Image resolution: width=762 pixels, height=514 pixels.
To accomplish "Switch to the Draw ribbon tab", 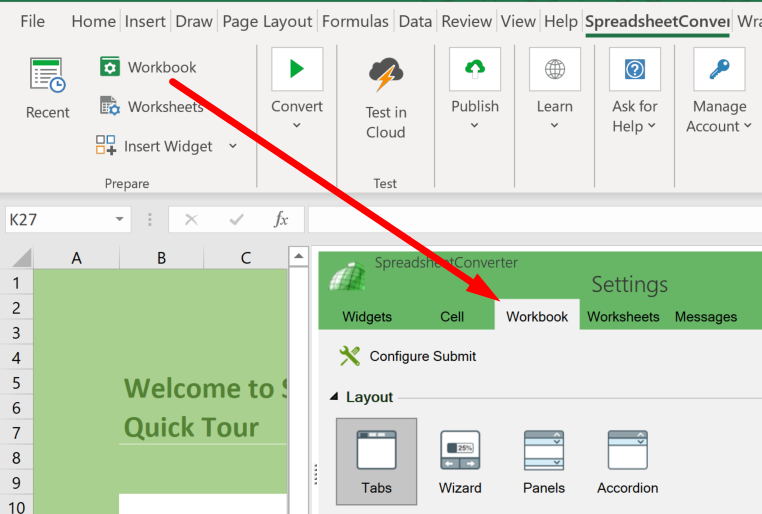I will click(x=194, y=21).
